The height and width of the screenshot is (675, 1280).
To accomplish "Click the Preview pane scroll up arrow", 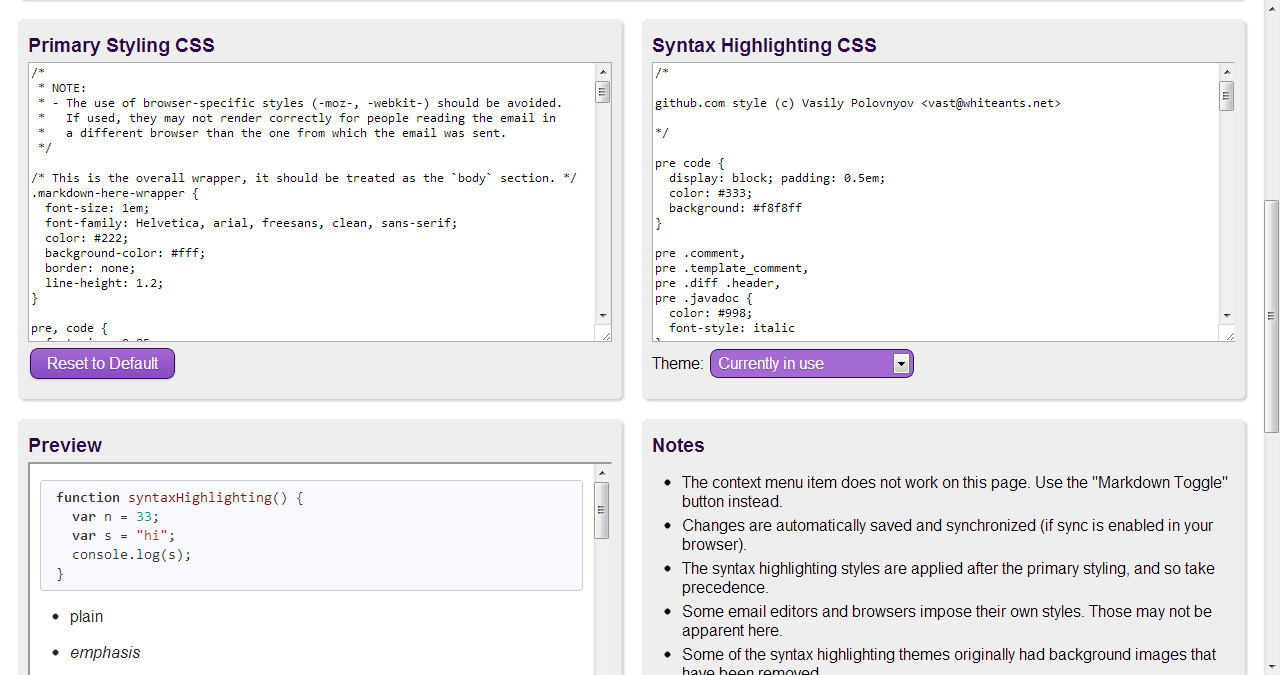I will pyautogui.click(x=602, y=473).
